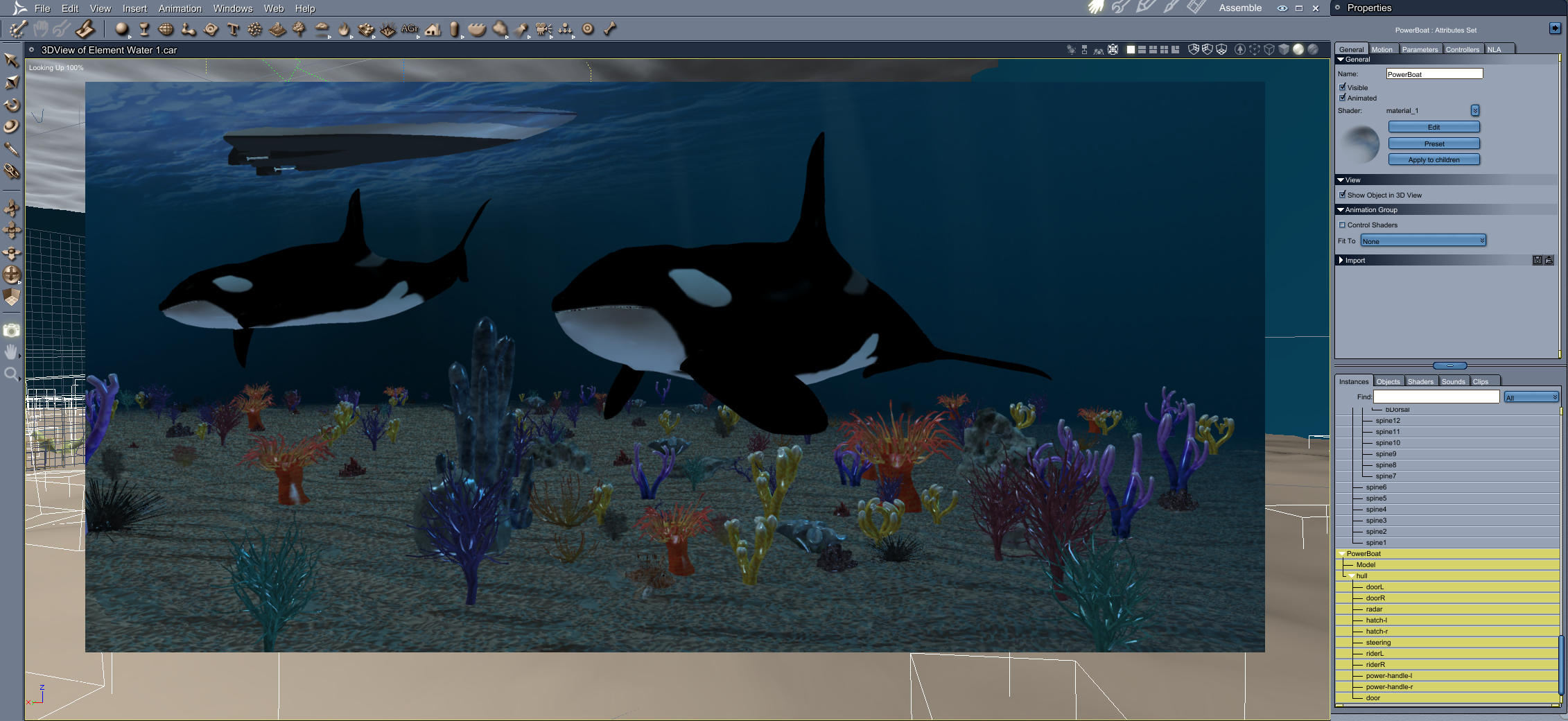Insert a tree/plant object

(299, 29)
